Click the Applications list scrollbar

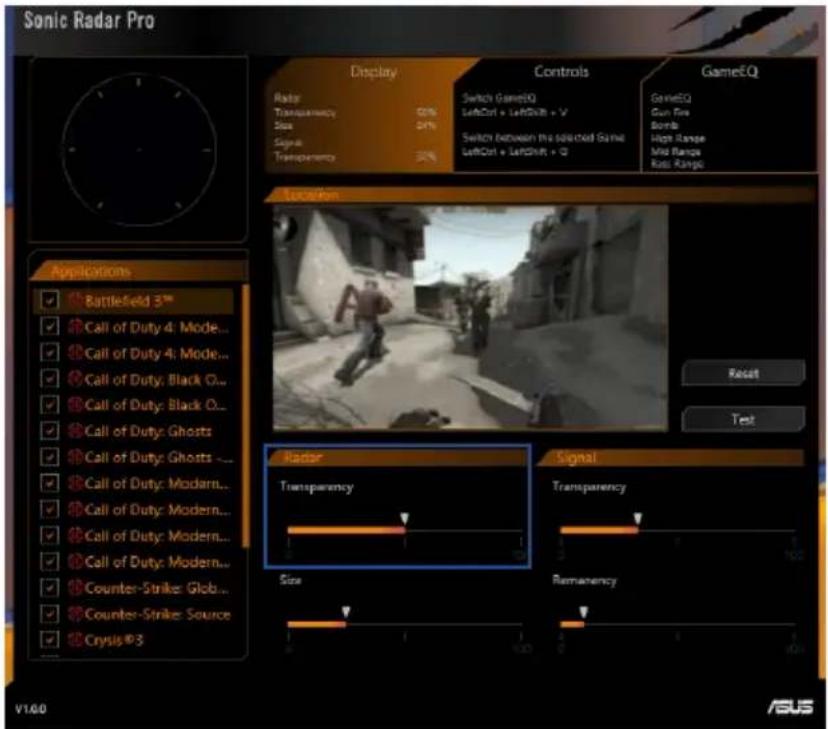click(246, 416)
